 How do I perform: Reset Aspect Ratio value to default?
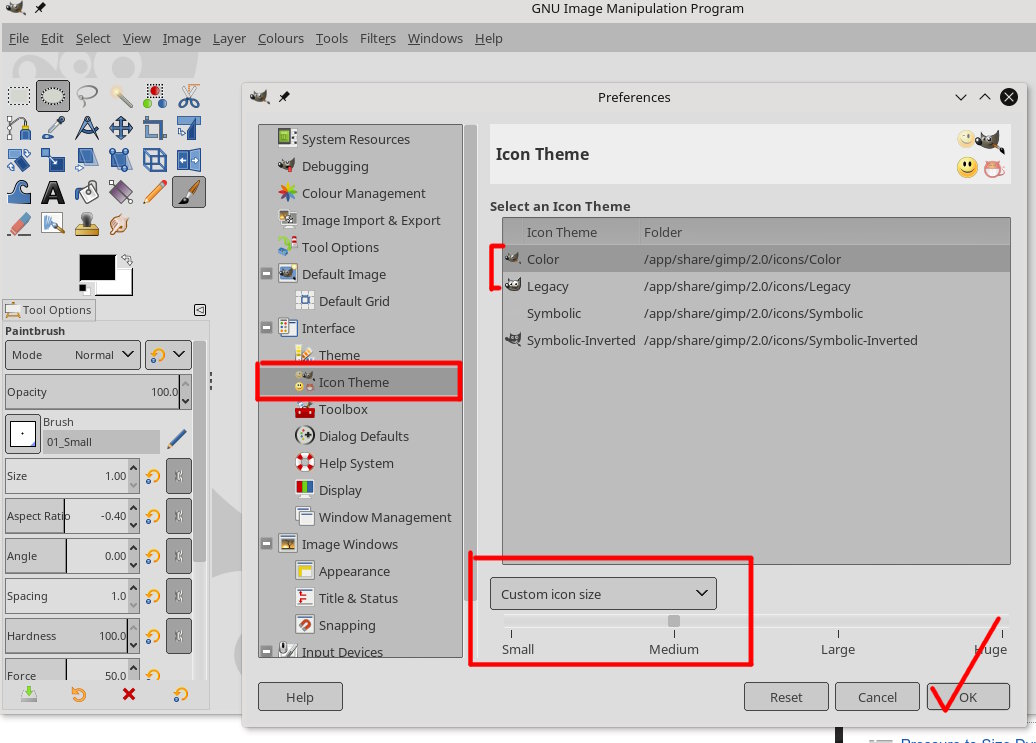(x=153, y=516)
